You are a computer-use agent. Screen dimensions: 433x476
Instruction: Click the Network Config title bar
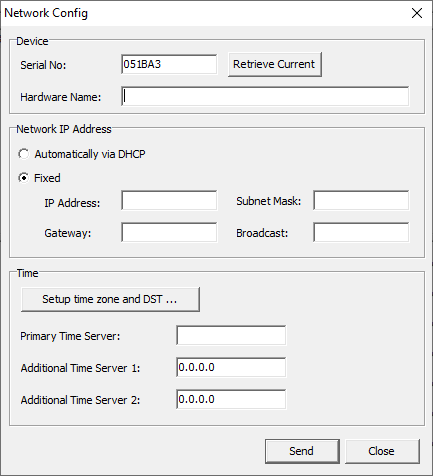(x=200, y=13)
